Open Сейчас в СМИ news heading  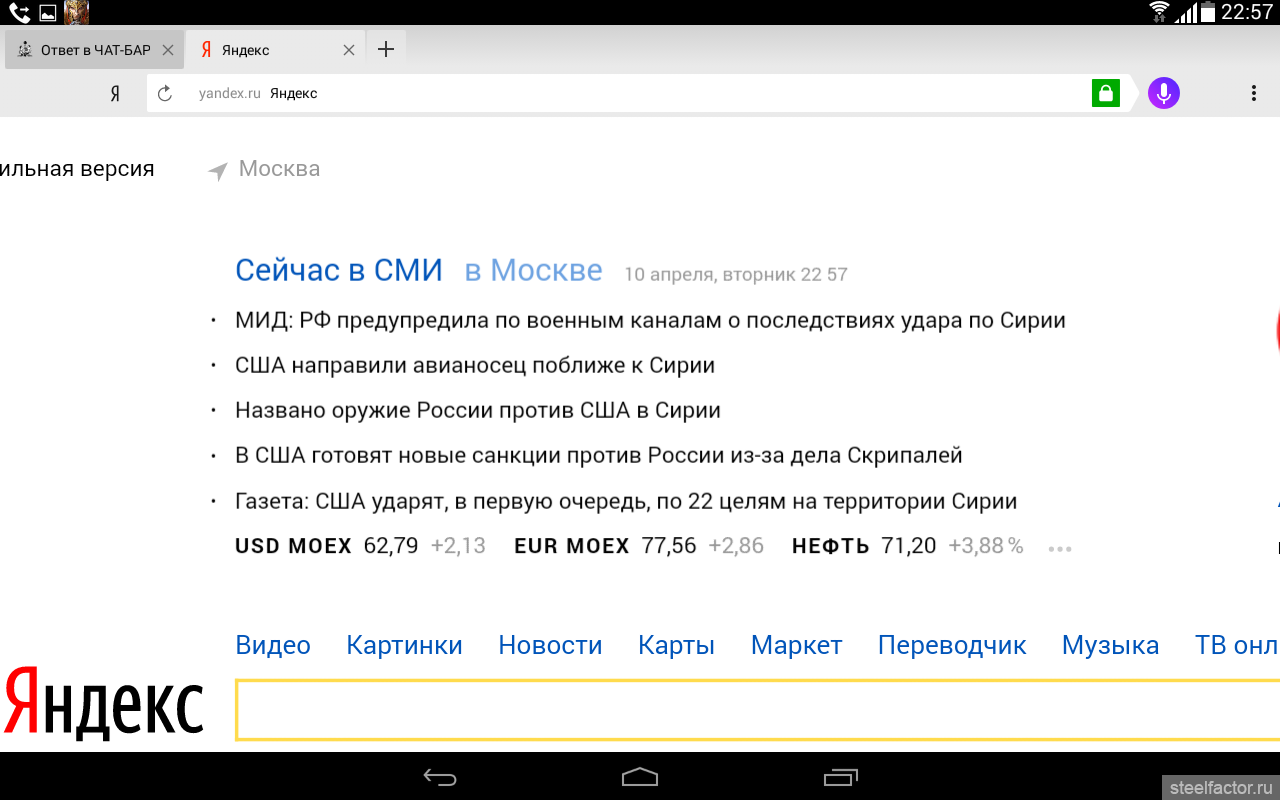(x=339, y=270)
